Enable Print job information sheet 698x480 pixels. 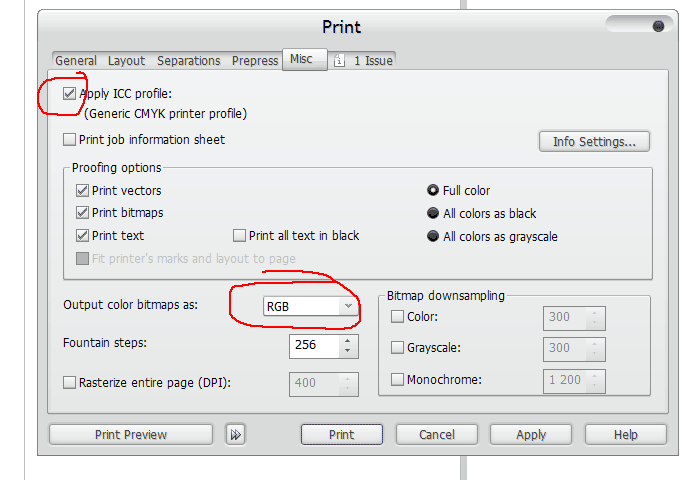(69, 139)
